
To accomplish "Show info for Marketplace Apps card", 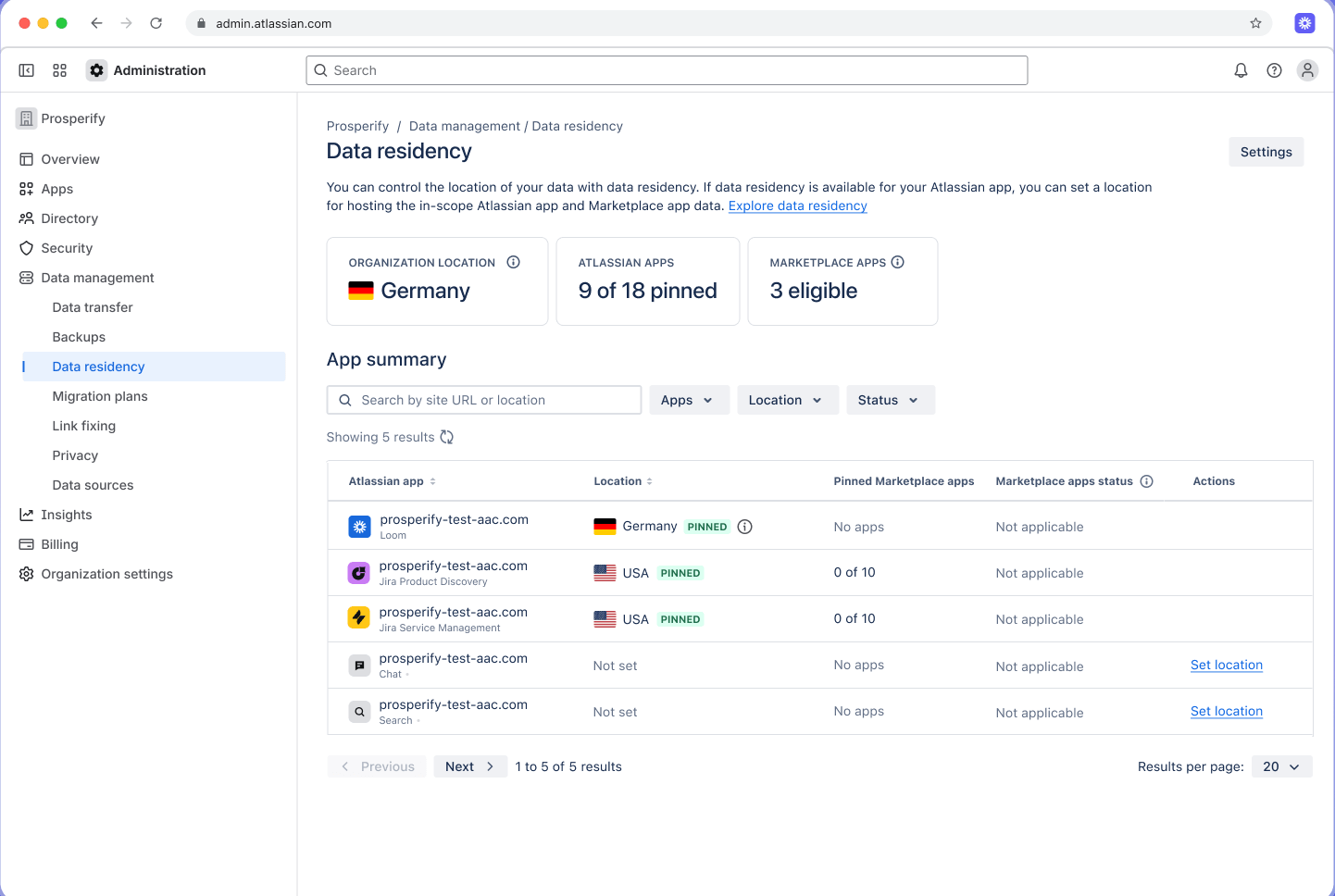I will (x=897, y=262).
